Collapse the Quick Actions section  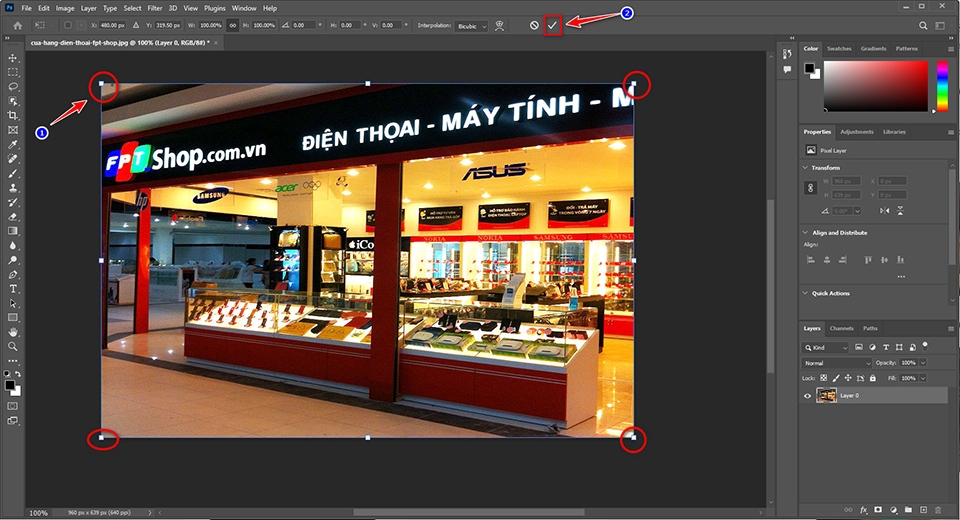(805, 293)
